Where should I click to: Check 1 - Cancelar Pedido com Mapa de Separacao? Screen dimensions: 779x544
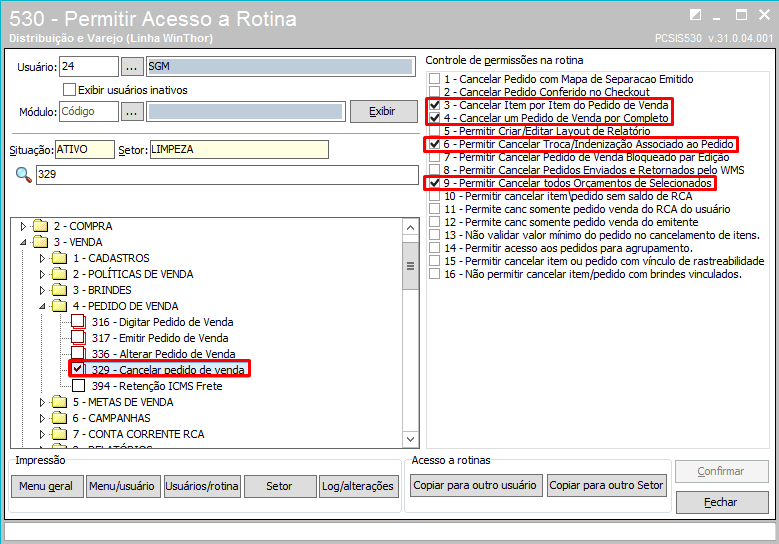point(433,79)
